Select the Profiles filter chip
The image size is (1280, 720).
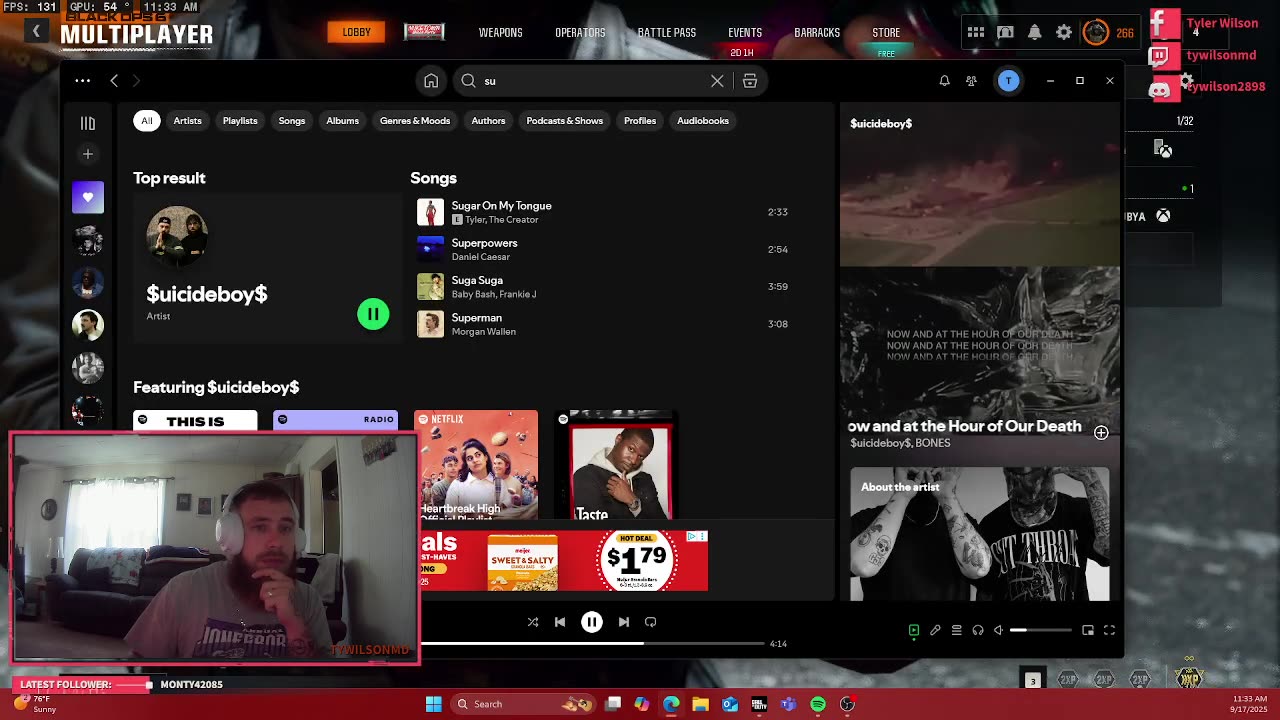pos(640,121)
